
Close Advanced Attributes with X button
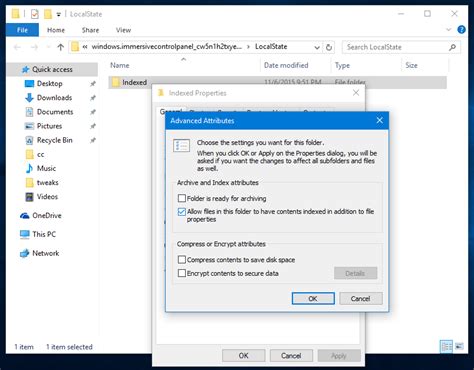pyautogui.click(x=379, y=120)
